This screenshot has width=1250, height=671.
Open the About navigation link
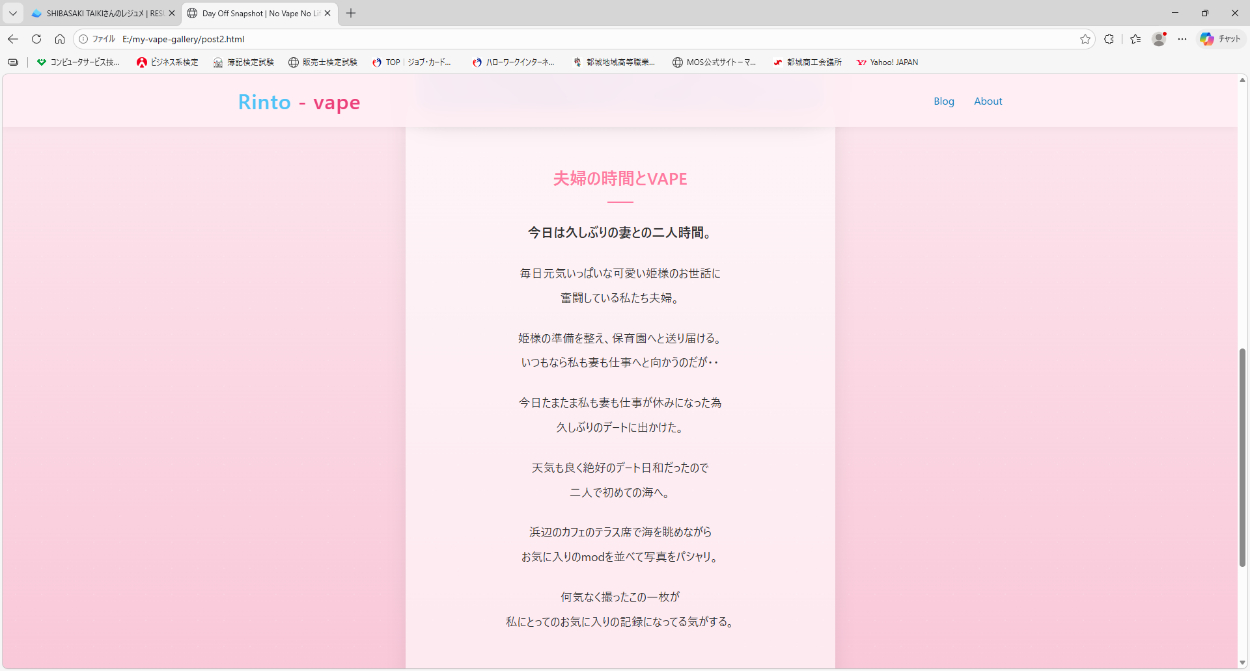988,101
